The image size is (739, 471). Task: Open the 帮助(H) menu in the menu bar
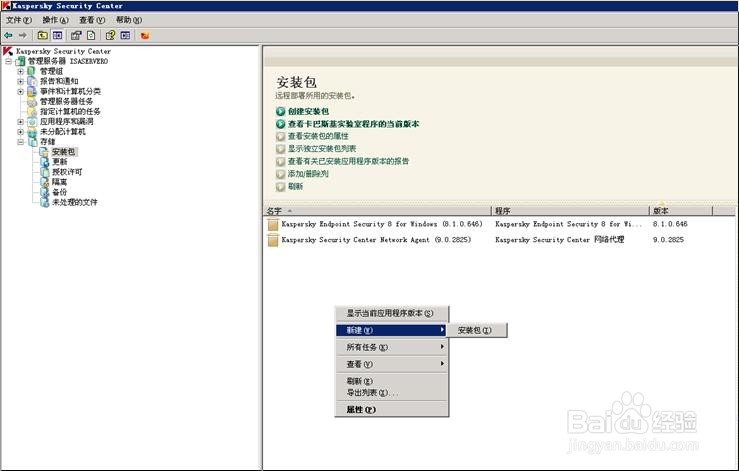point(129,20)
